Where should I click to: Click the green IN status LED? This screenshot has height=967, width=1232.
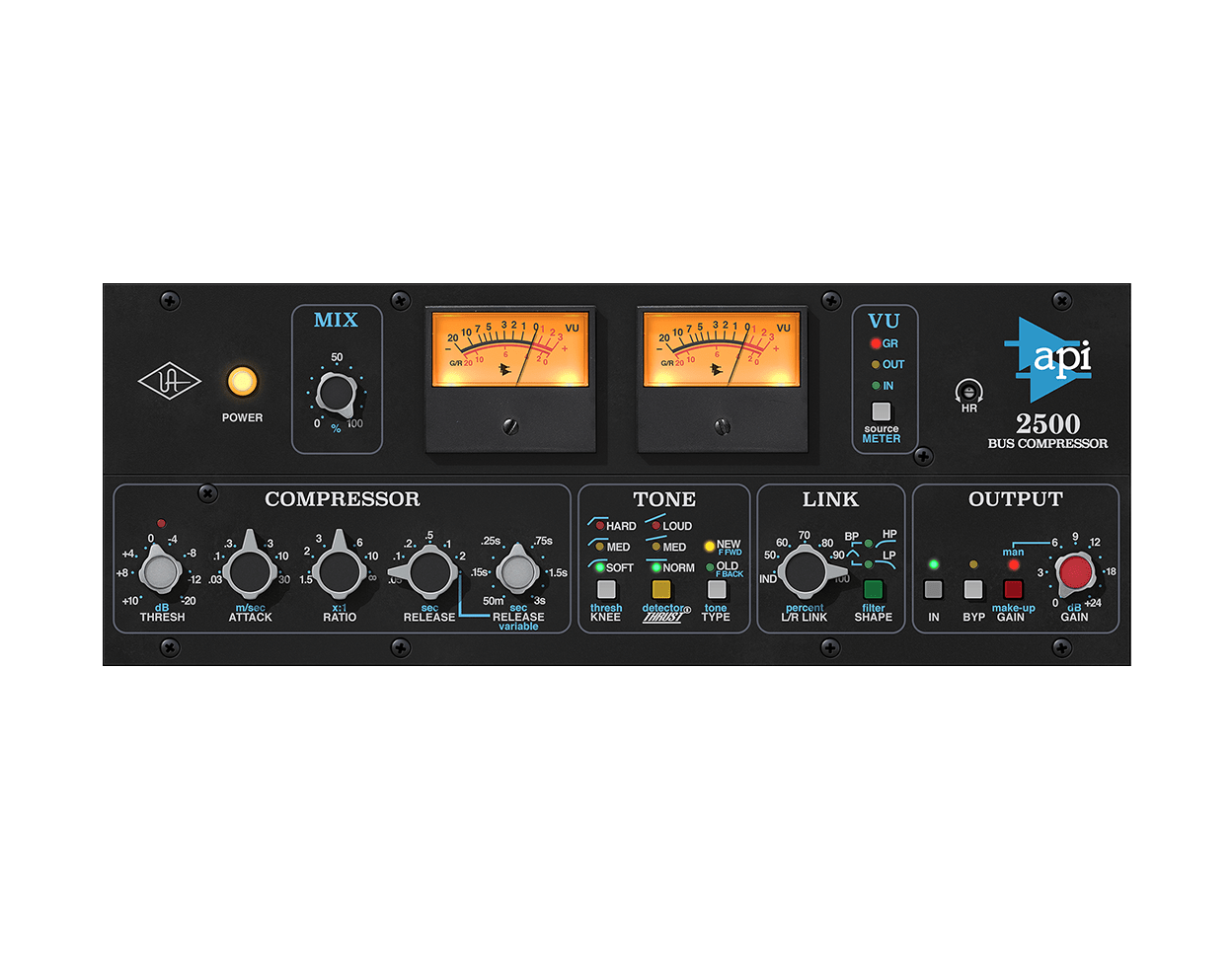[933, 564]
